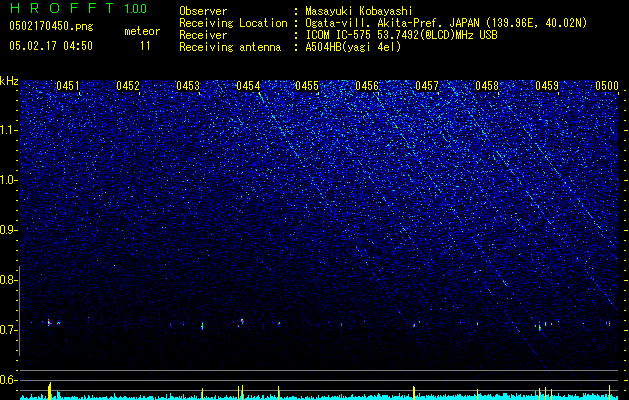
Task: Click the A504HB(yagi 4el) antenna text
Action: pyautogui.click(x=353, y=47)
